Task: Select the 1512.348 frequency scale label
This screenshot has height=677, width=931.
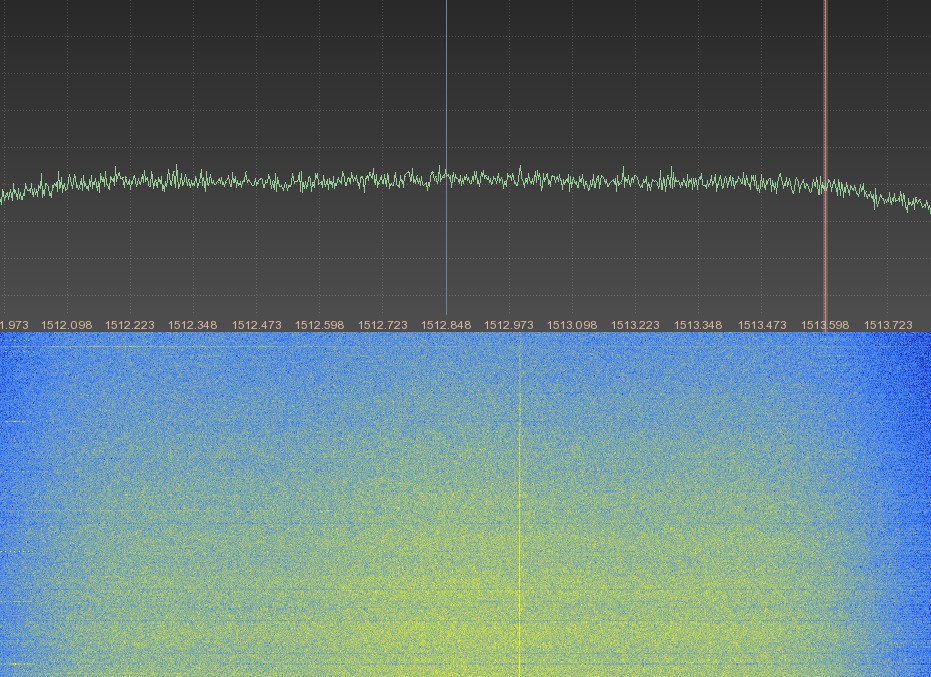Action: point(193,325)
